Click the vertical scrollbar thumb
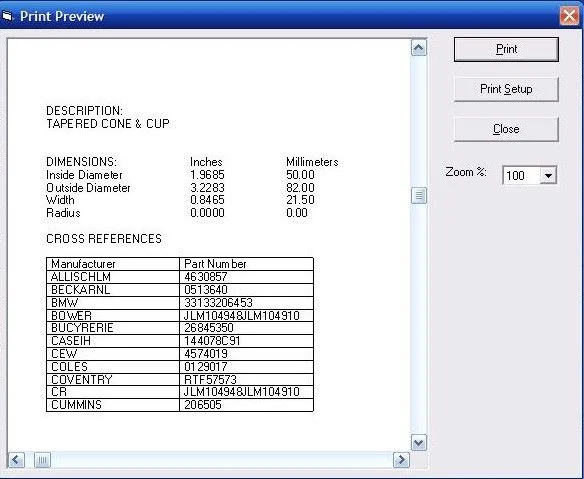The height and width of the screenshot is (479, 584). tap(419, 196)
